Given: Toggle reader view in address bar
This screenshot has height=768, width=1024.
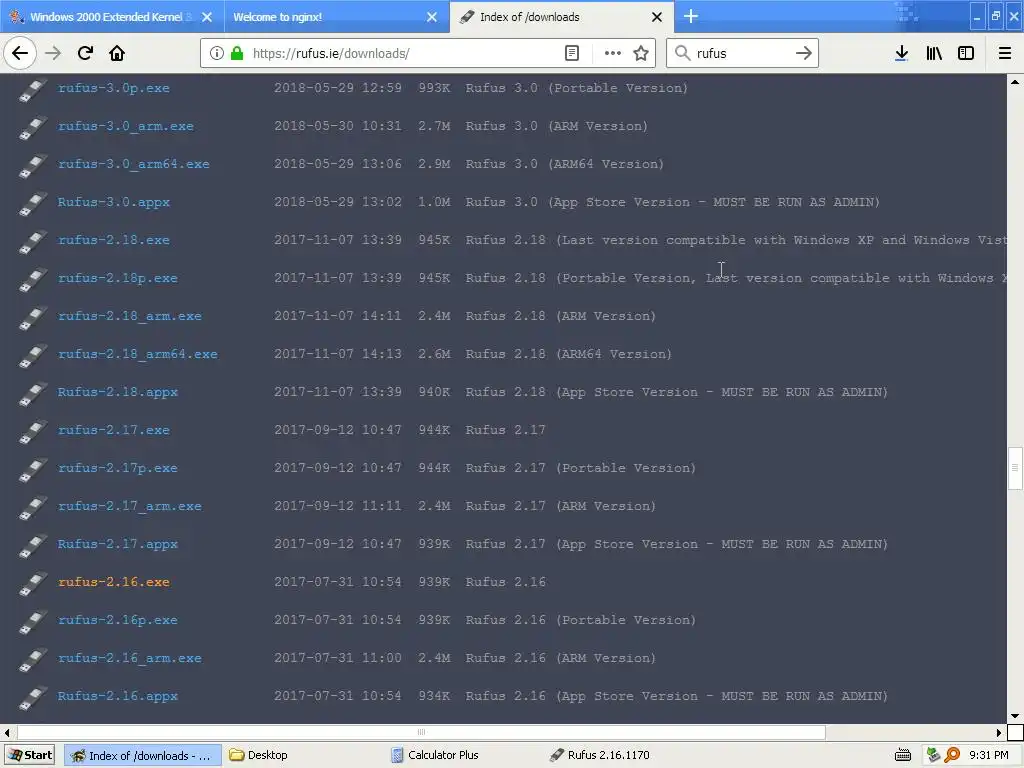Looking at the screenshot, I should click(571, 53).
